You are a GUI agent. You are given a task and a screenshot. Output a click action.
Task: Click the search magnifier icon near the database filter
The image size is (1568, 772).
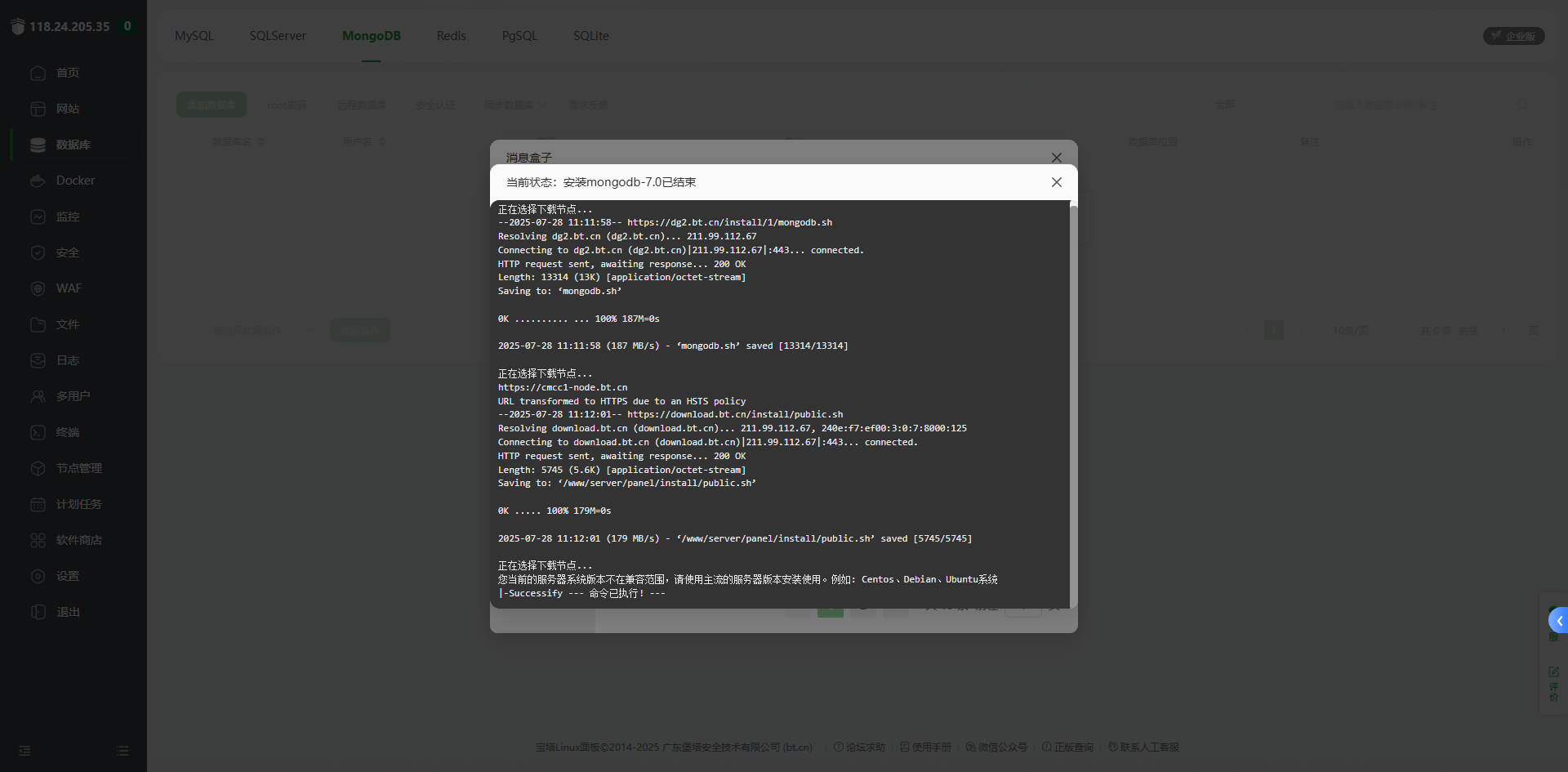click(1522, 105)
